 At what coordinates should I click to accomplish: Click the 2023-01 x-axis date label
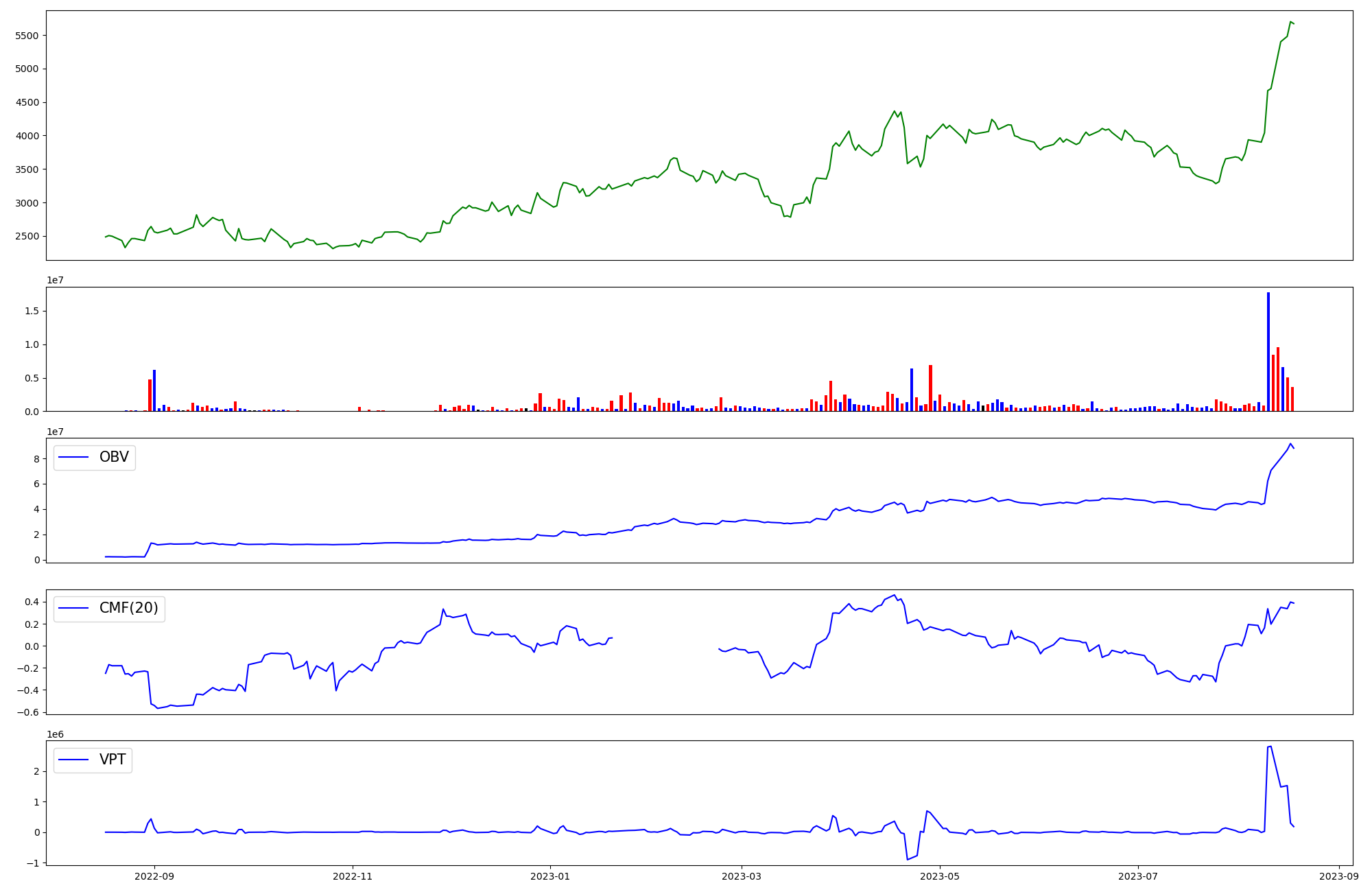pos(550,876)
